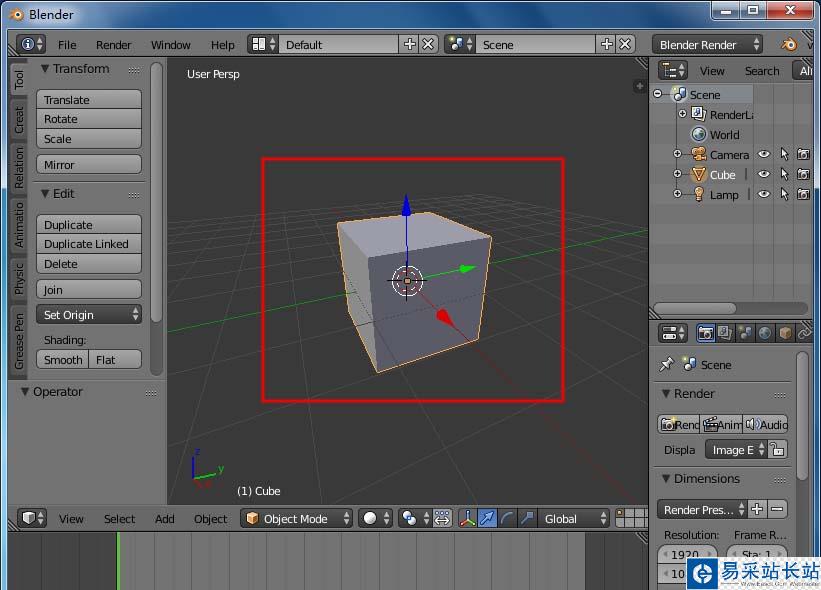Open the Help menu
The height and width of the screenshot is (590, 821).
tap(223, 44)
